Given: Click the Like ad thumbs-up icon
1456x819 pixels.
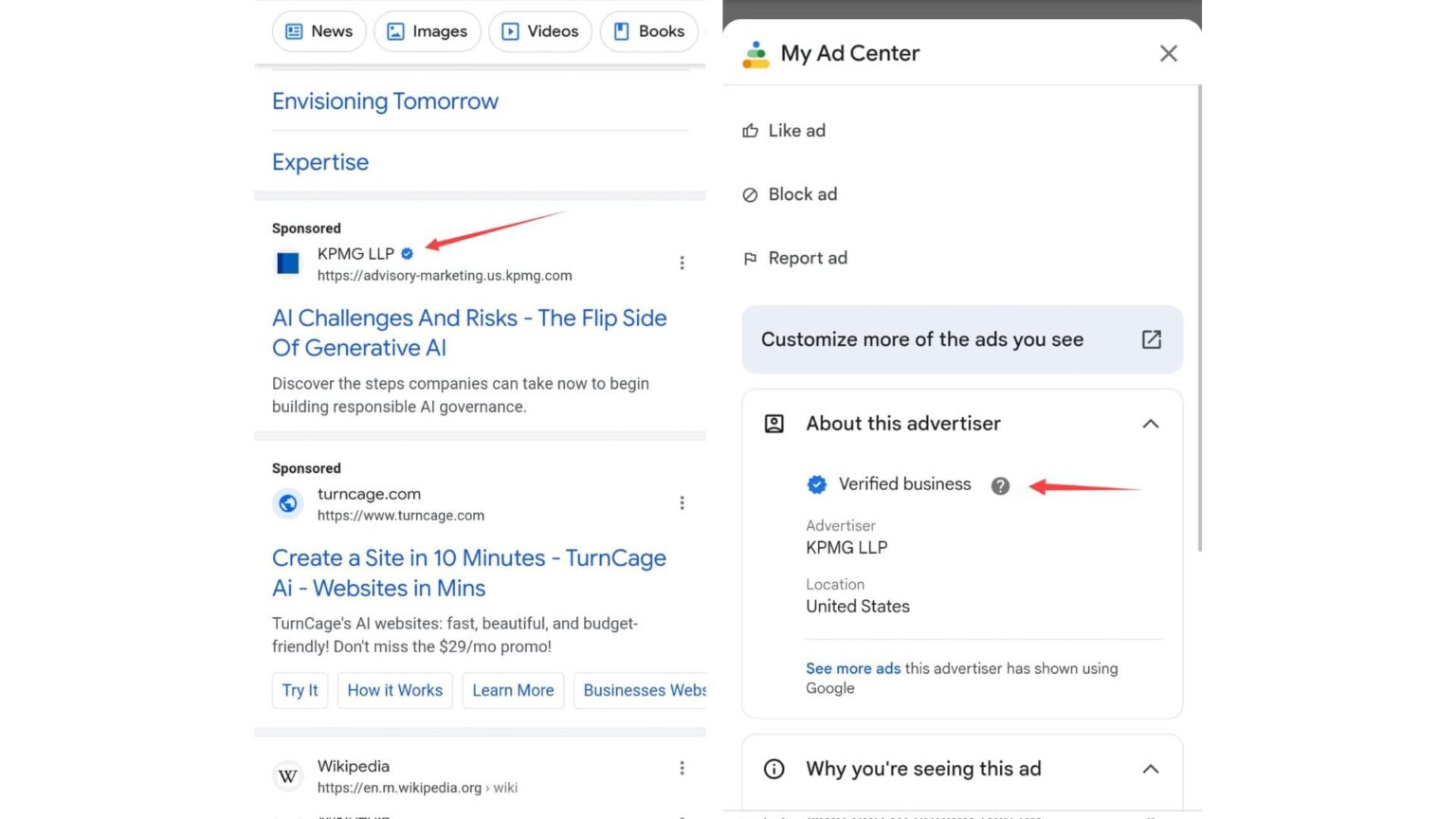Looking at the screenshot, I should point(751,131).
